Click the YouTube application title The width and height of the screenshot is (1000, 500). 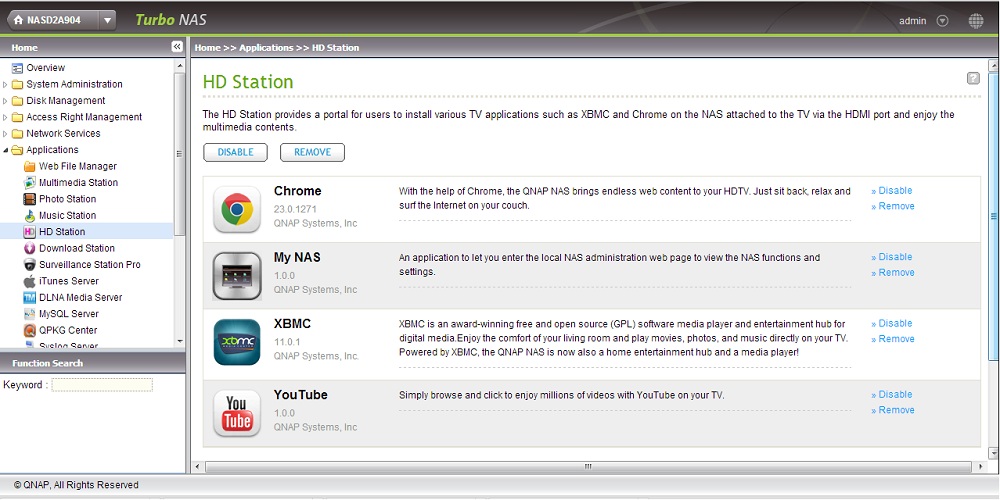click(x=300, y=395)
